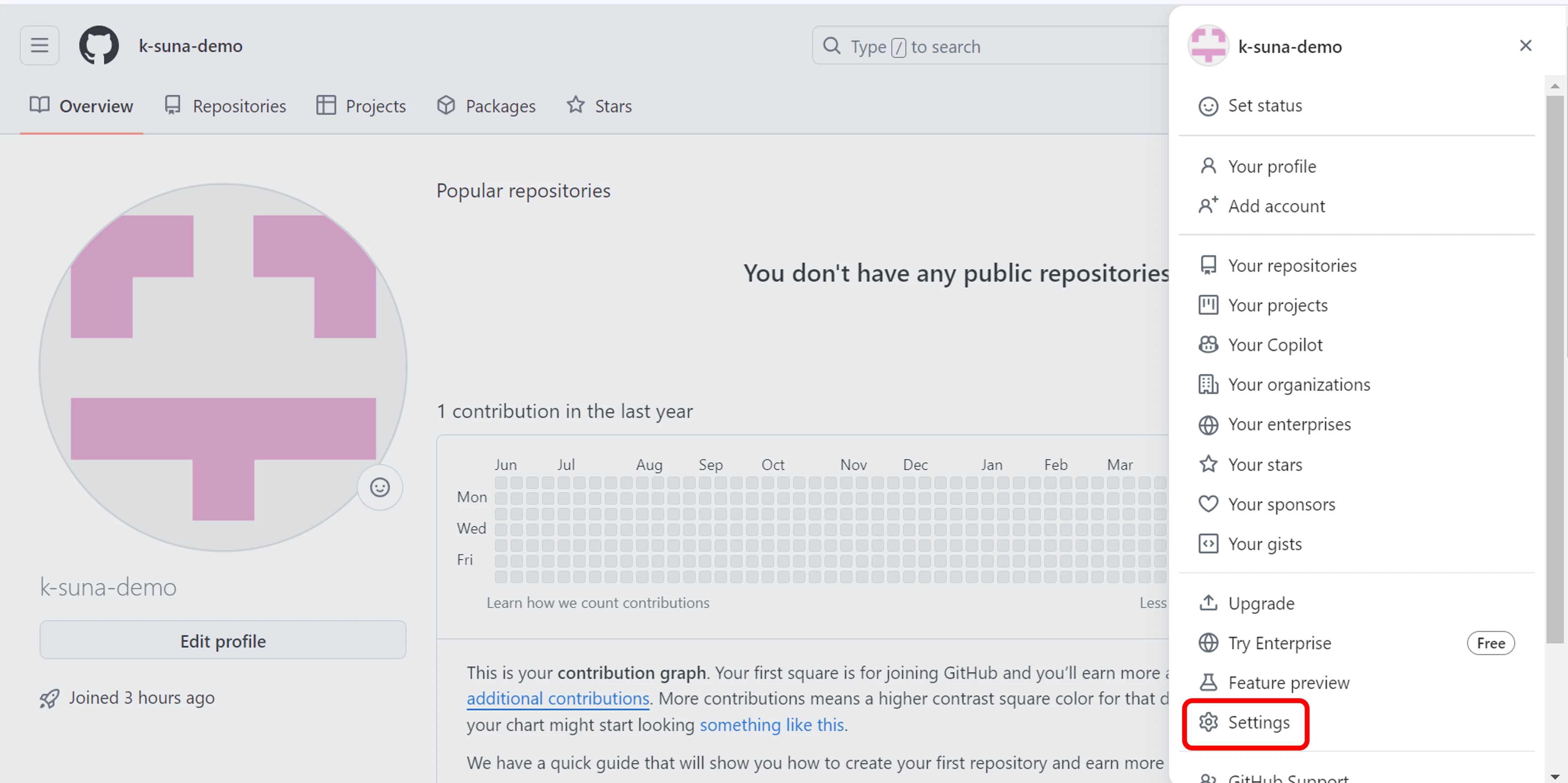Open Your repositories menu item
The height and width of the screenshot is (783, 1568).
coord(1356,266)
